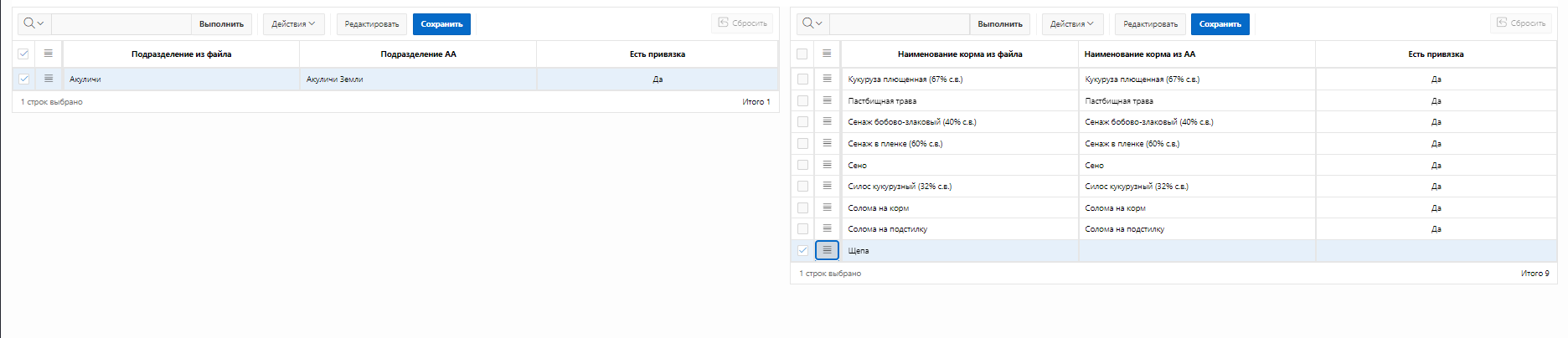
Task: Open row menu for Кукуруза плющенная row
Action: click(827, 79)
